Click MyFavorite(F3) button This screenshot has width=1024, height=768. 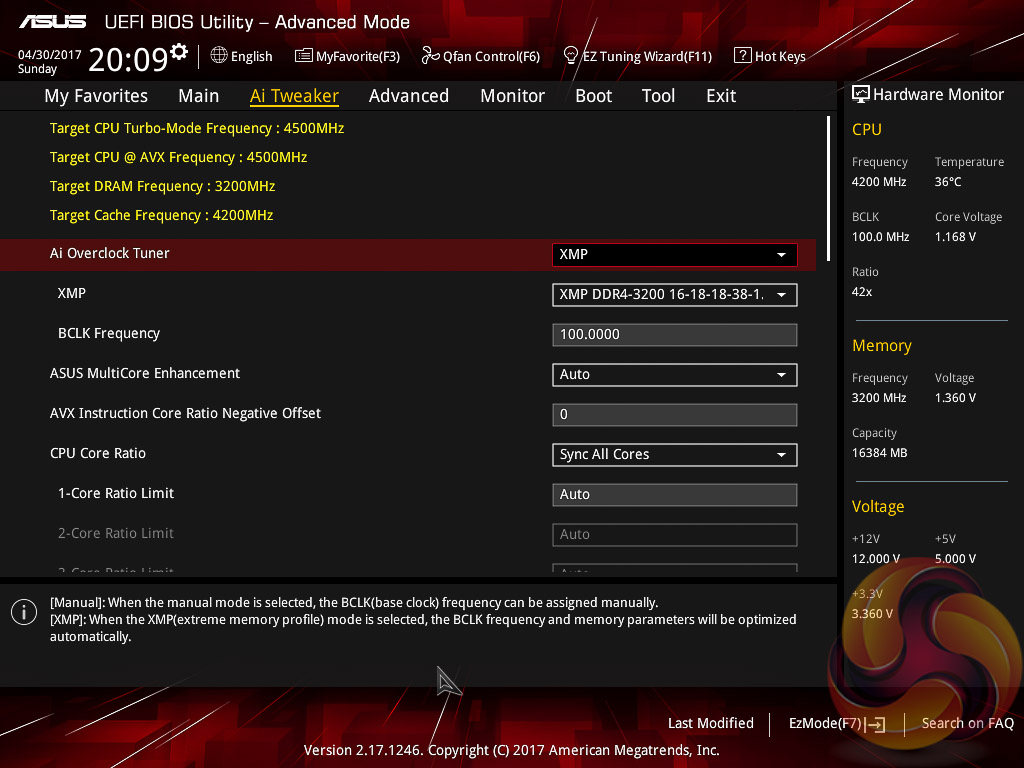347,56
